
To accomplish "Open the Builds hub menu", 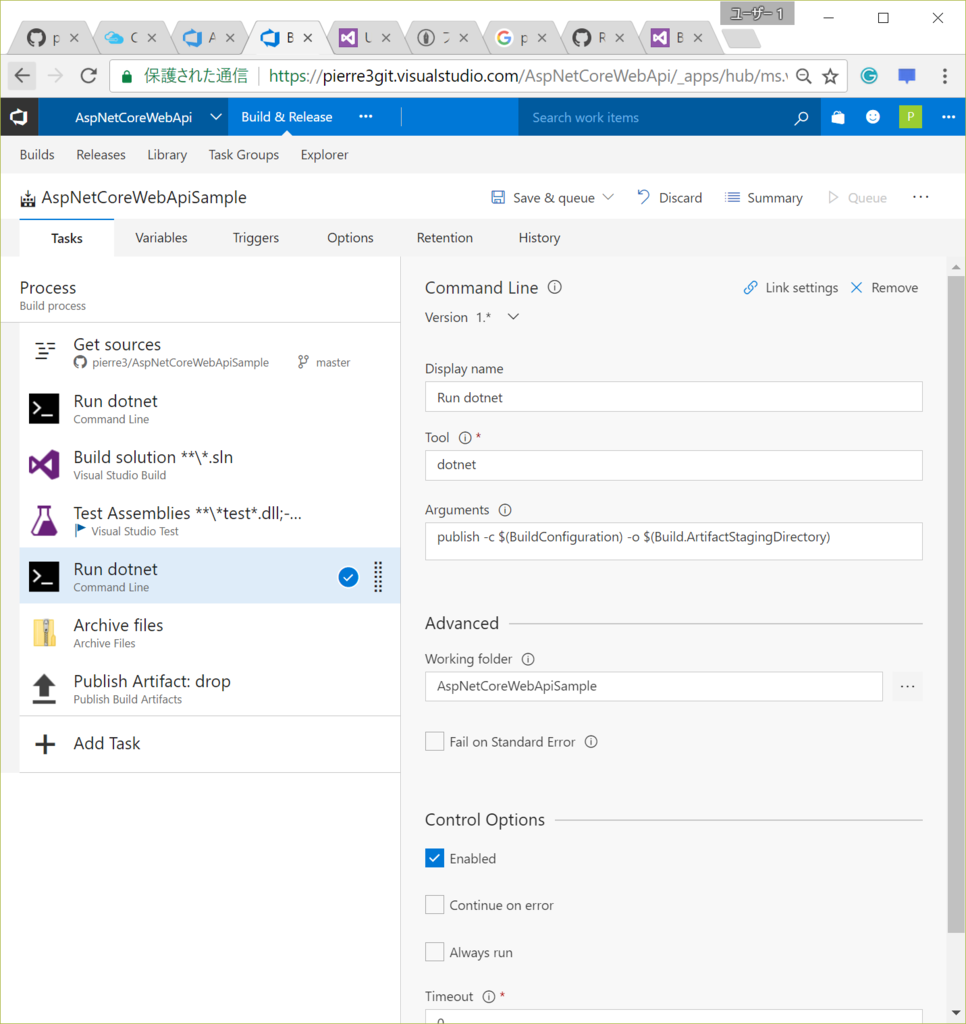I will [x=37, y=155].
